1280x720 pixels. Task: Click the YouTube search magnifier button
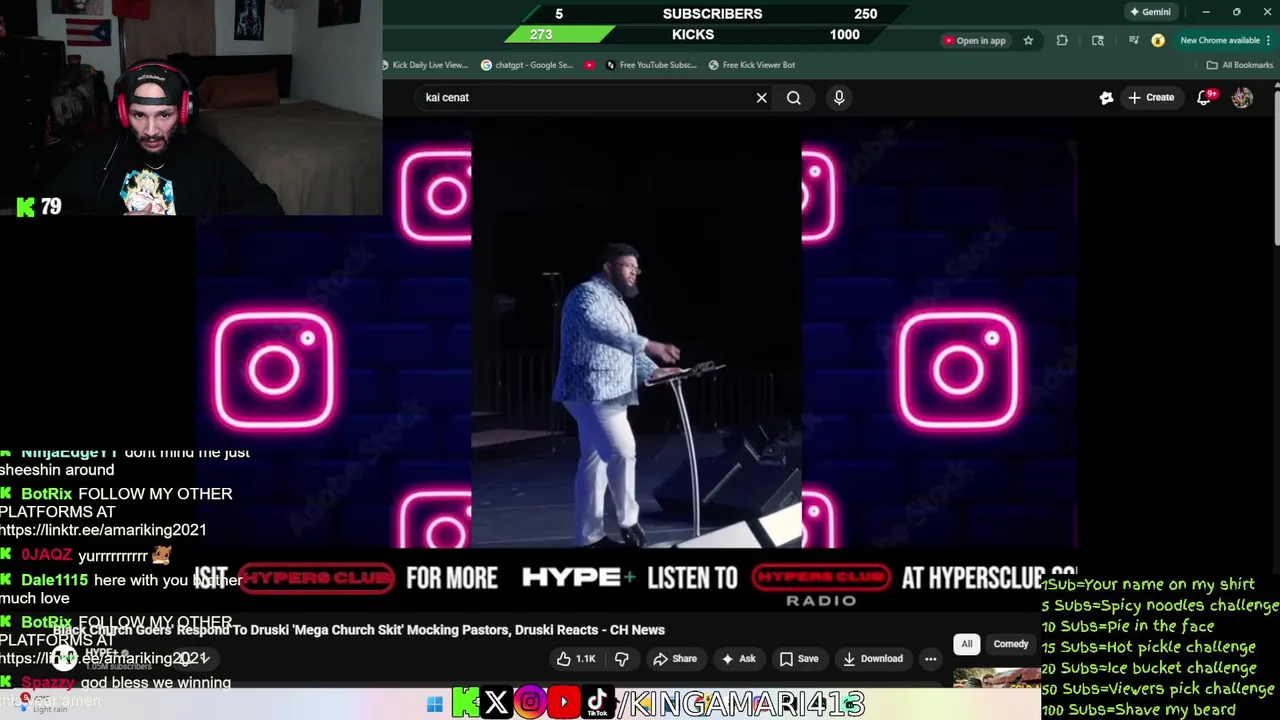pyautogui.click(x=794, y=97)
